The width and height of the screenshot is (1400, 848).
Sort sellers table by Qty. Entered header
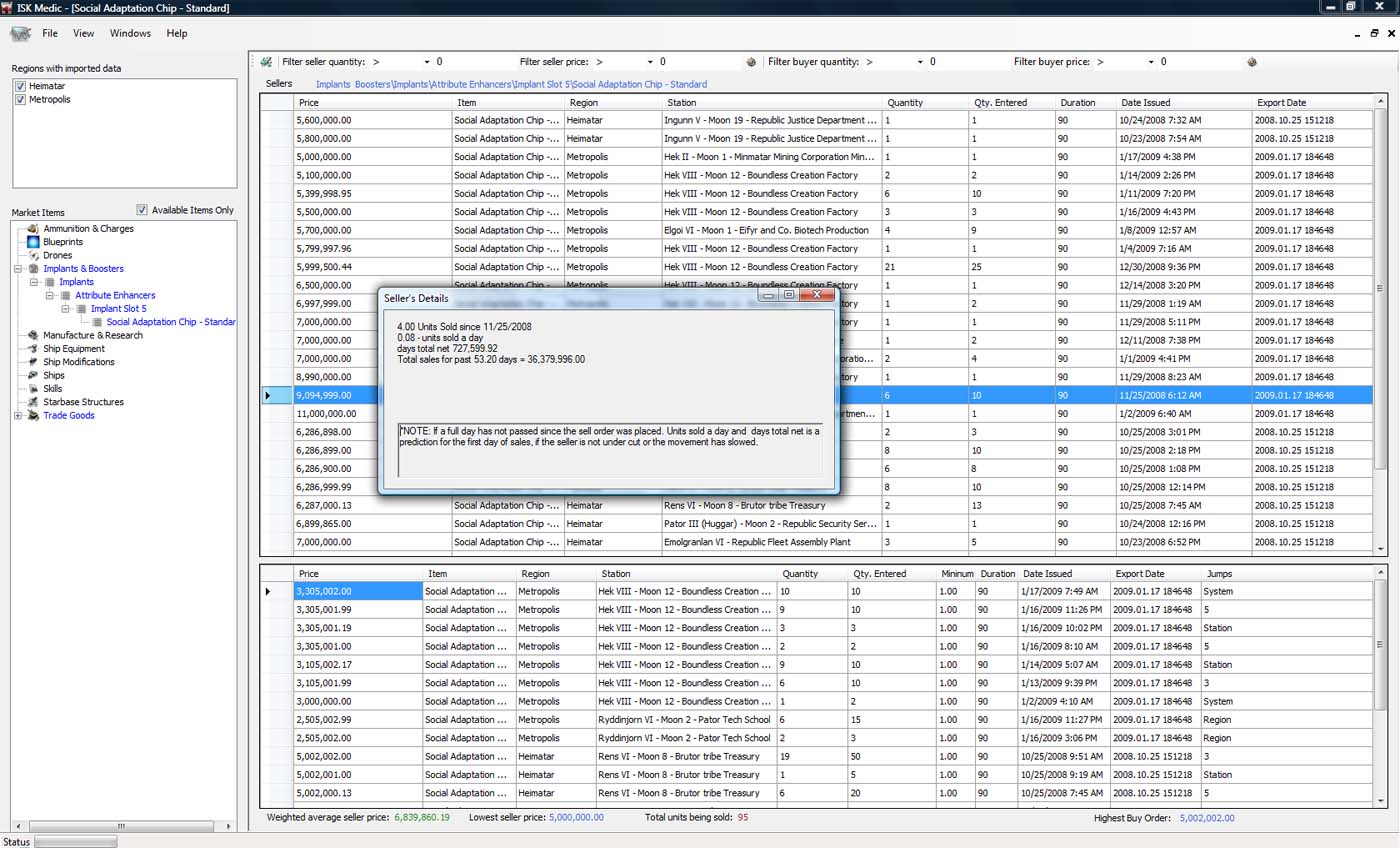[x=1012, y=103]
